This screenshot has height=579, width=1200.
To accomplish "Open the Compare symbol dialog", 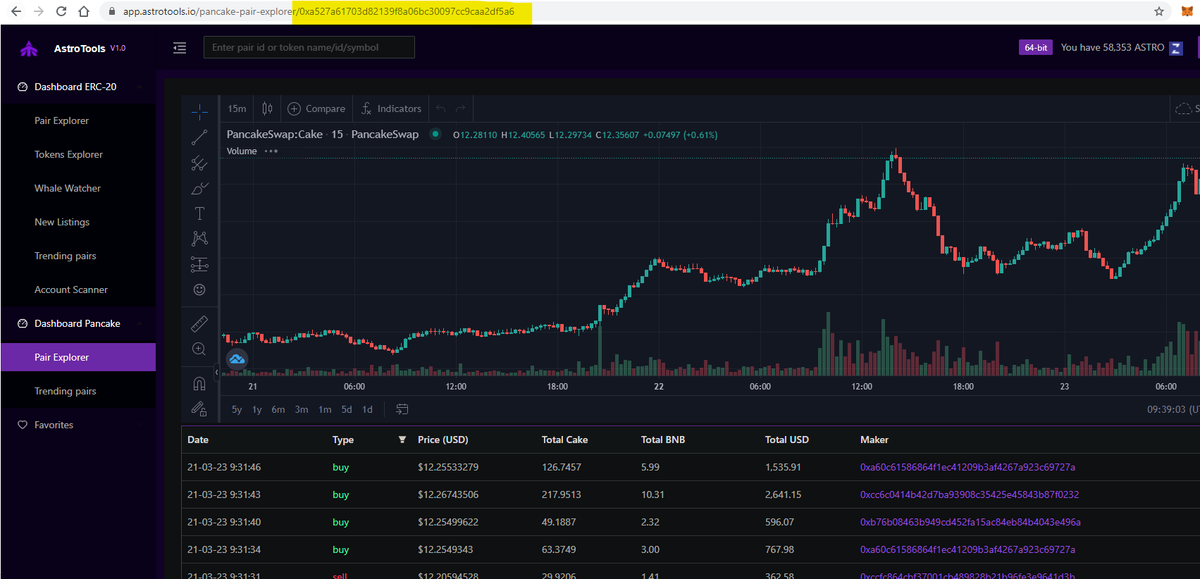I will pos(316,109).
